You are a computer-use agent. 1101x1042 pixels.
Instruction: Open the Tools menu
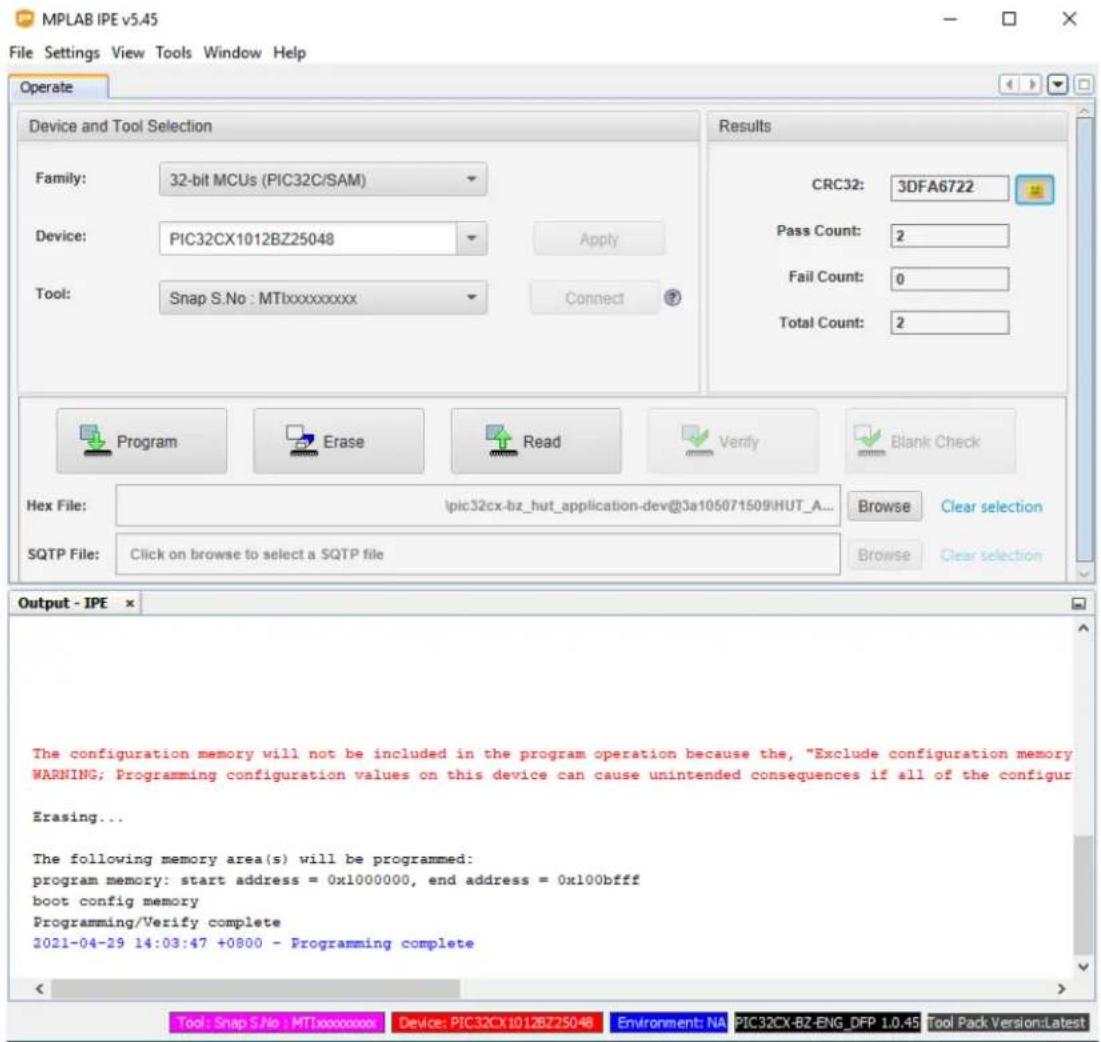[x=173, y=53]
